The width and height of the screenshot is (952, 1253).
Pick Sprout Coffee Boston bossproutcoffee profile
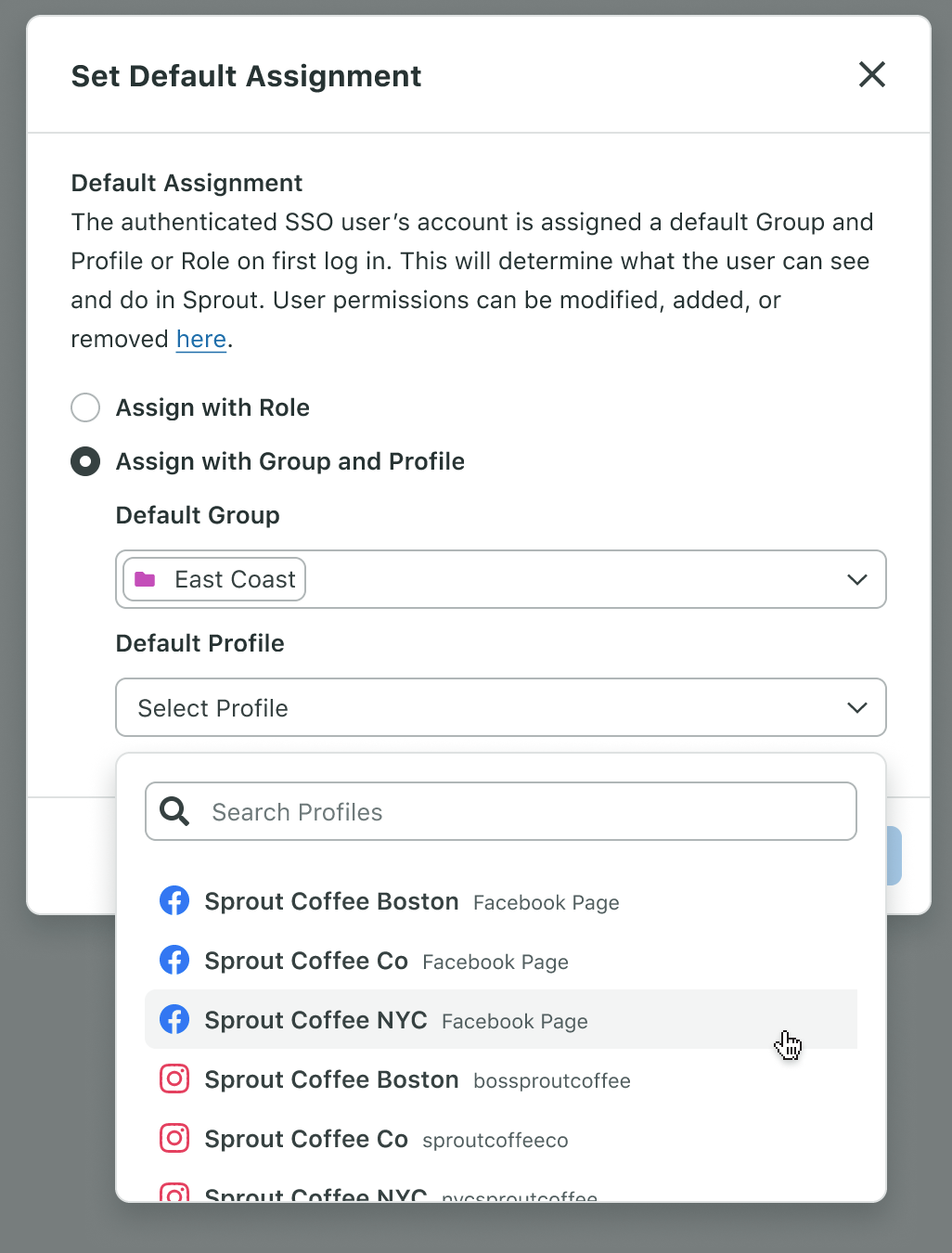[x=501, y=1079]
